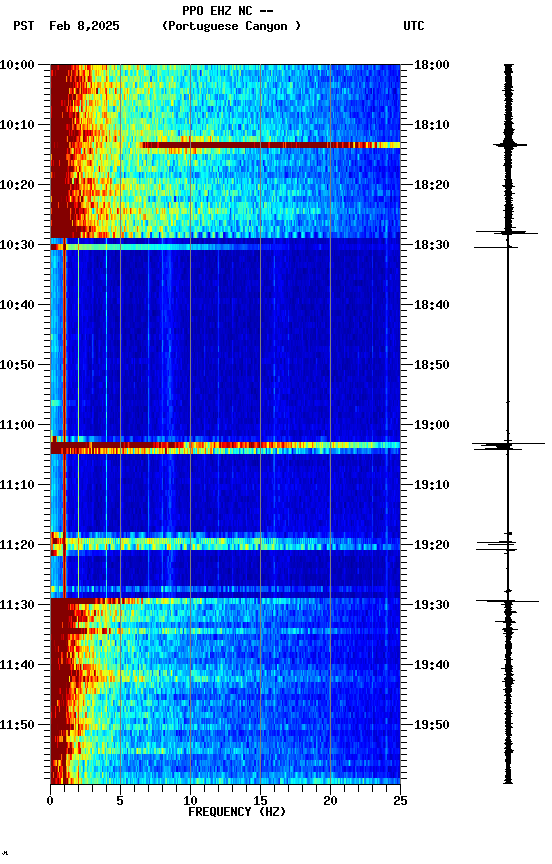Select the '18:40' UTC time label
Screen dimensions: 552x864
pyautogui.click(x=432, y=305)
